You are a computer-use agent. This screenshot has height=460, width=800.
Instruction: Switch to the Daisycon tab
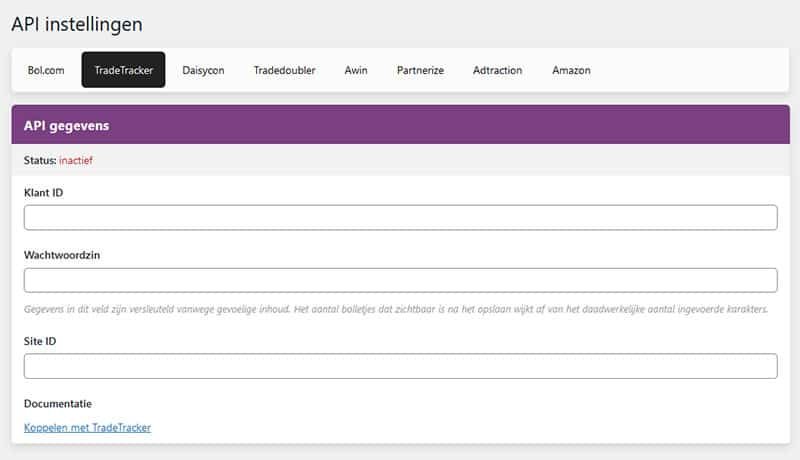[203, 70]
